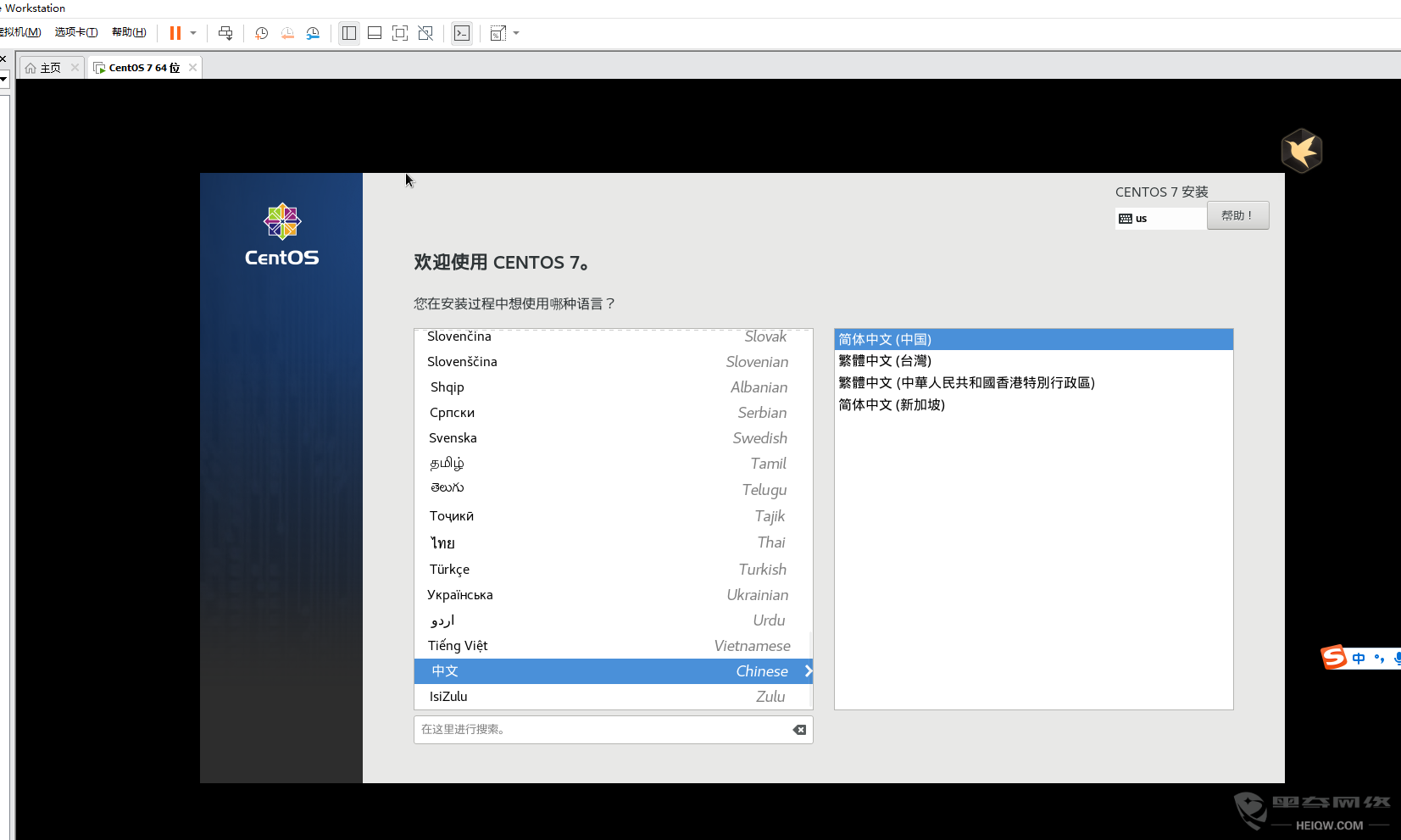This screenshot has height=840, width=1401.
Task: Toggle the thumbnail bar view
Action: [x=375, y=33]
